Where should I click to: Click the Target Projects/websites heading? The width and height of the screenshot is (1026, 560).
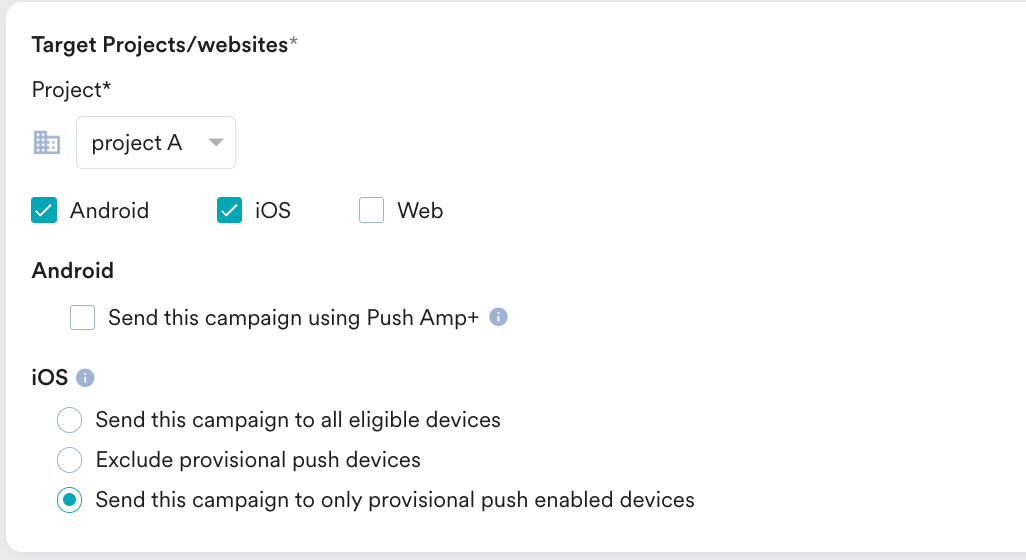(164, 44)
